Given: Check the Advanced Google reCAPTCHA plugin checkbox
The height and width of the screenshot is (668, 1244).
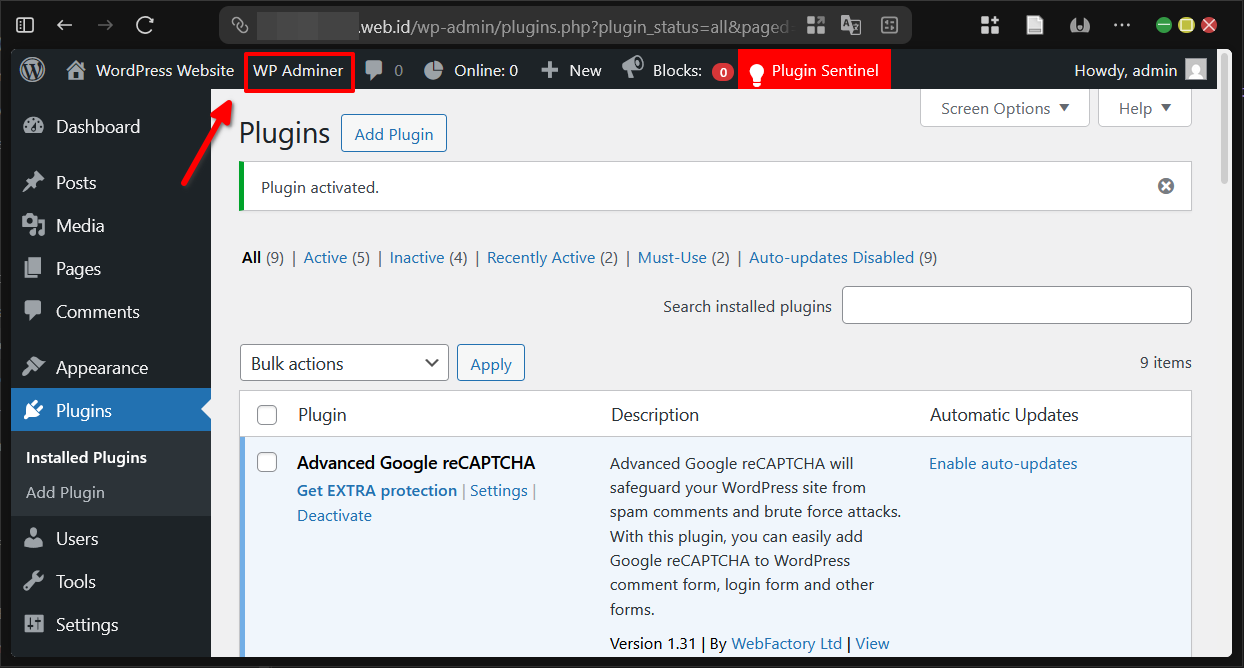Looking at the screenshot, I should [x=267, y=462].
